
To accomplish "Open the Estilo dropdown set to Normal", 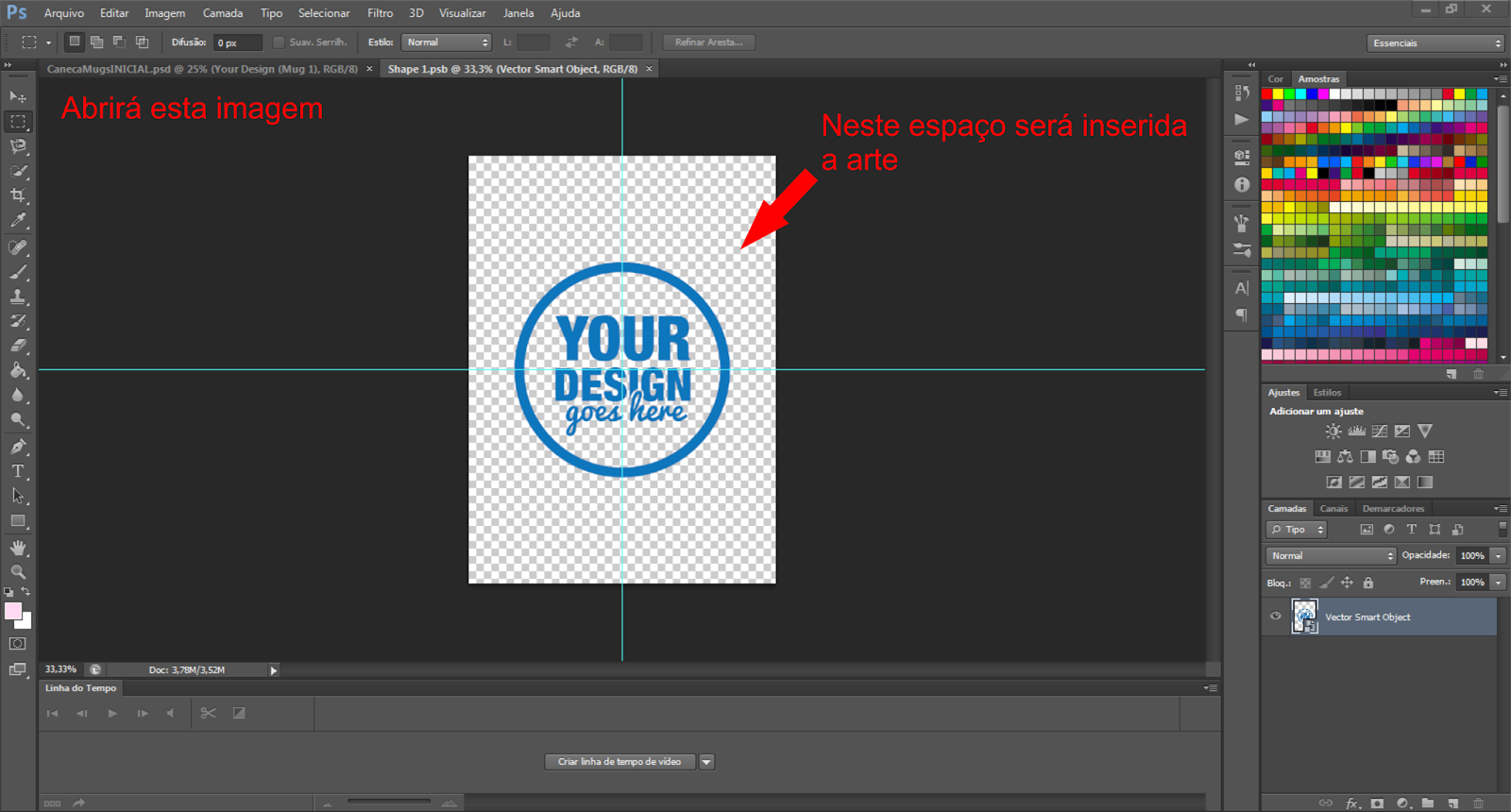I will point(447,42).
